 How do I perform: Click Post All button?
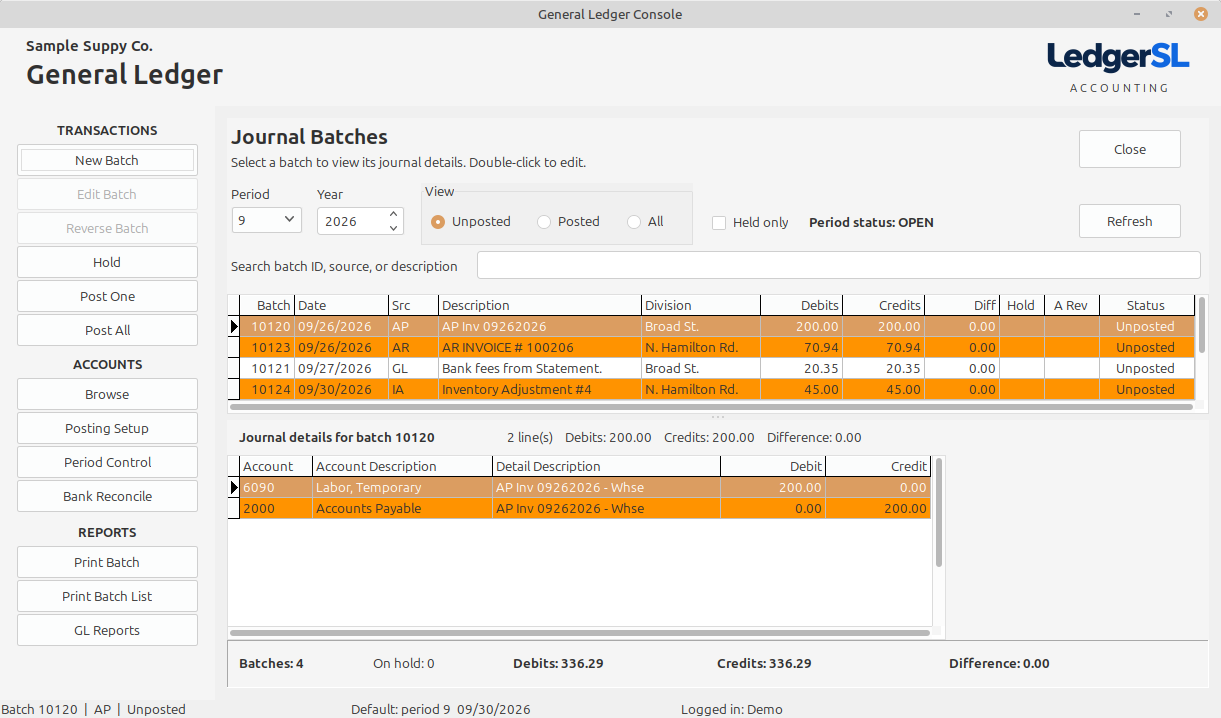107,330
